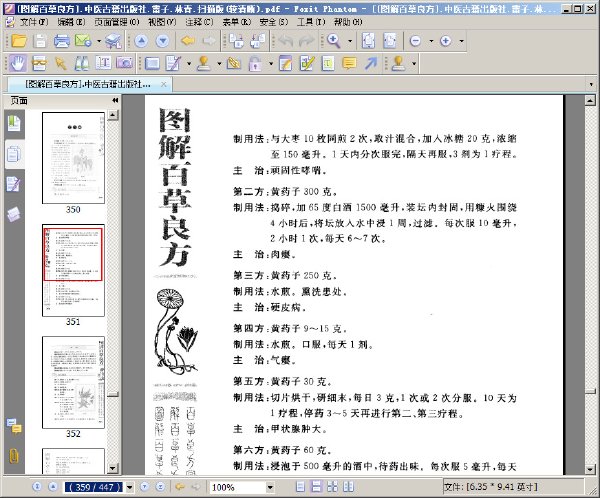Go to previous page with blue up arrow
Screen dimensions: 600x498
coord(141,41)
